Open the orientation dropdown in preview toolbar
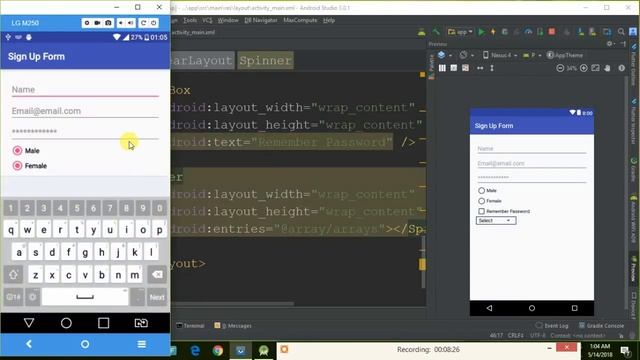Image resolution: width=640 pixels, height=360 pixels. [467, 55]
